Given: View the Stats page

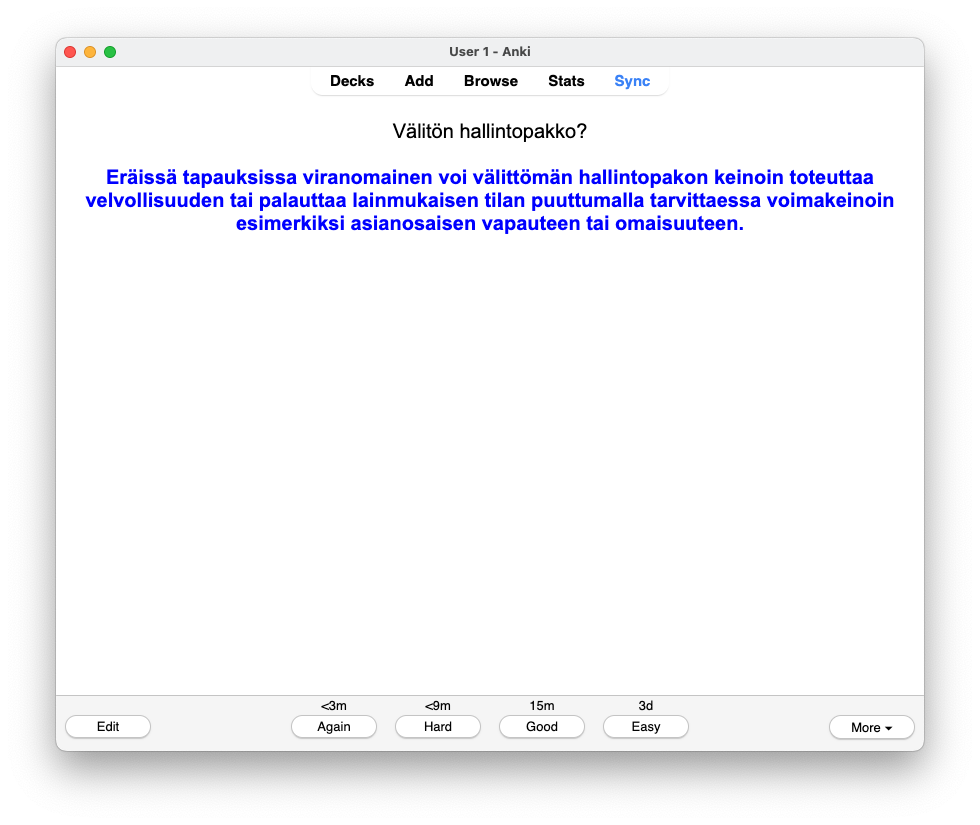Looking at the screenshot, I should [566, 81].
